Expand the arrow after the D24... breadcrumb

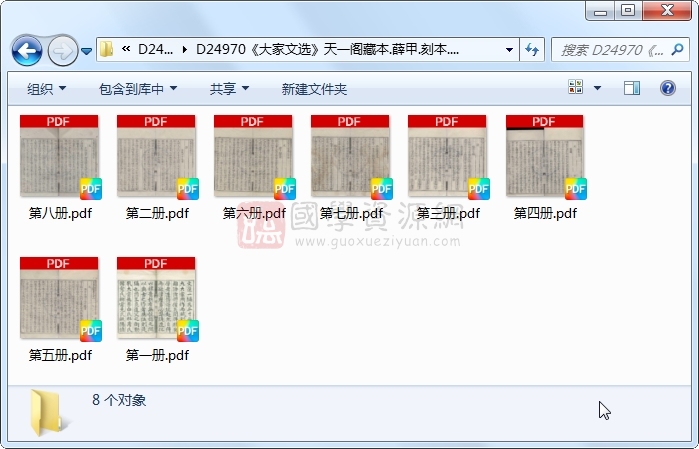(x=185, y=49)
